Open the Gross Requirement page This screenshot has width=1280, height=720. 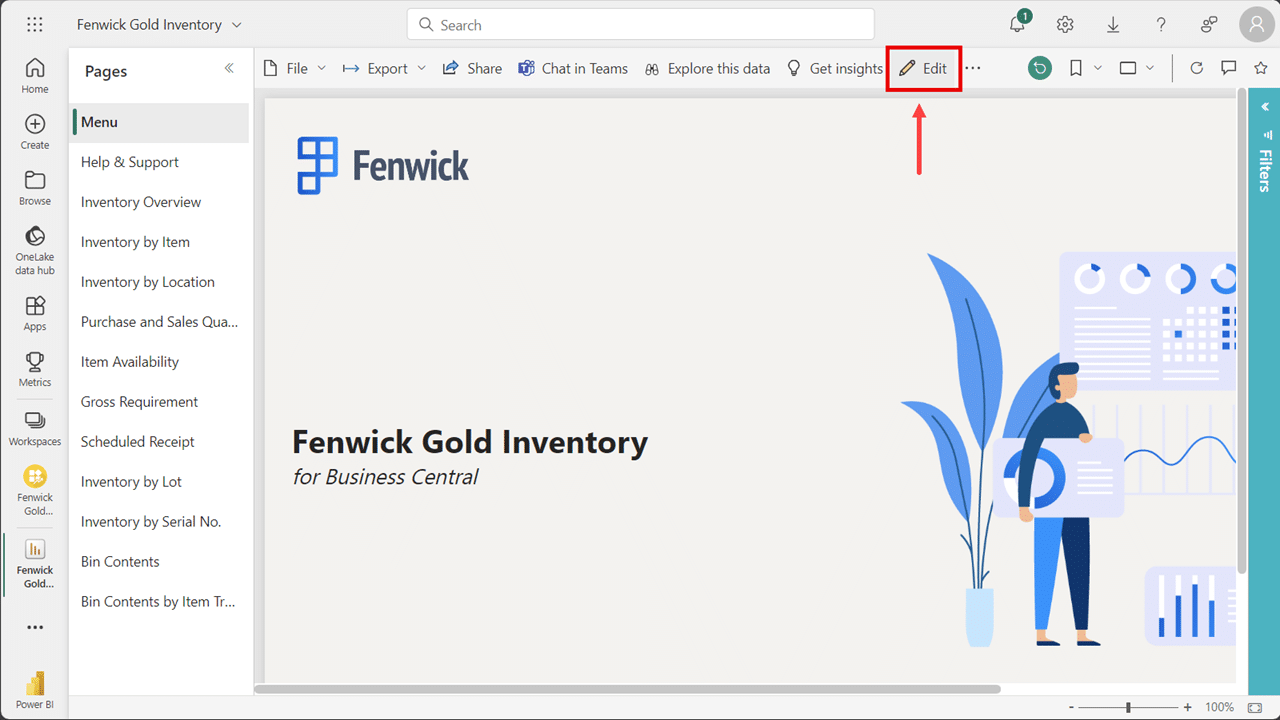pyautogui.click(x=160, y=402)
